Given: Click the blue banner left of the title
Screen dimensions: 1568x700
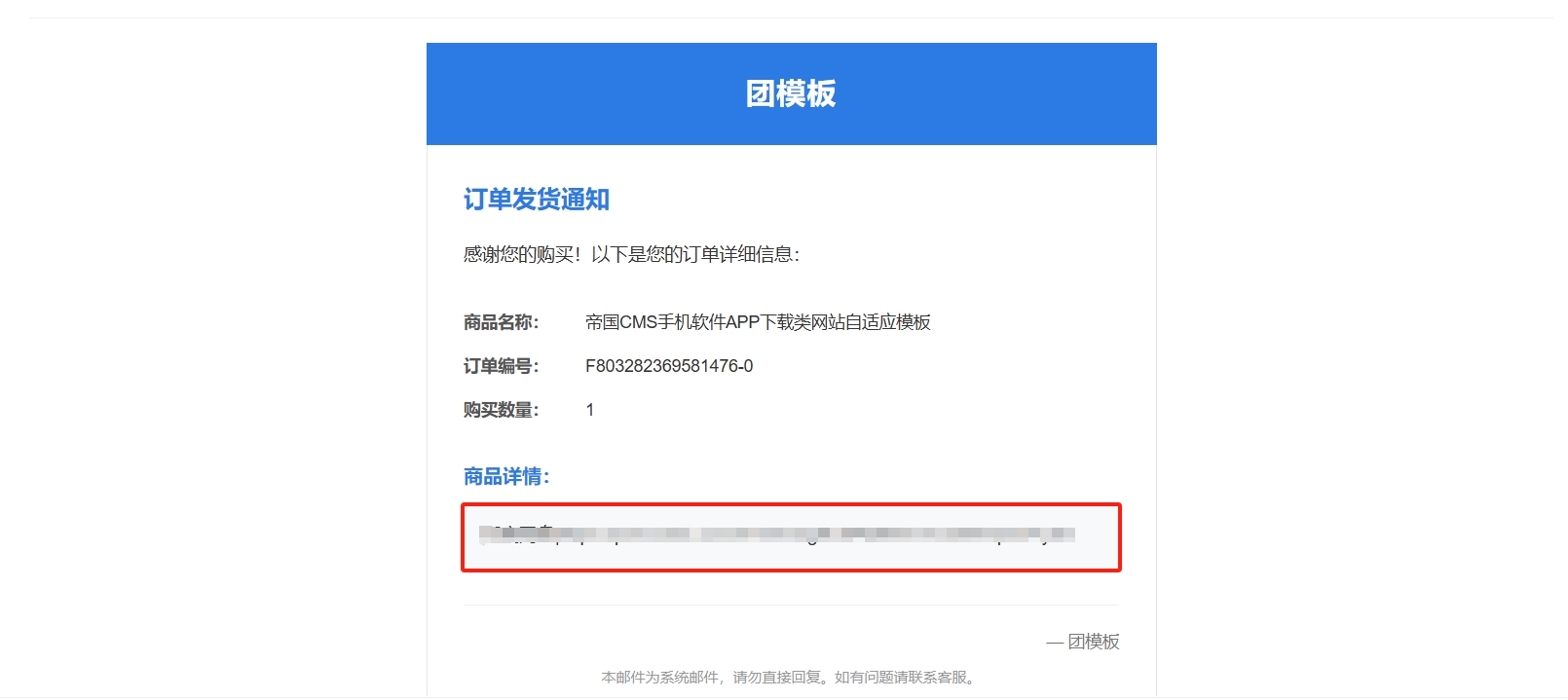Looking at the screenshot, I should coord(584,93).
